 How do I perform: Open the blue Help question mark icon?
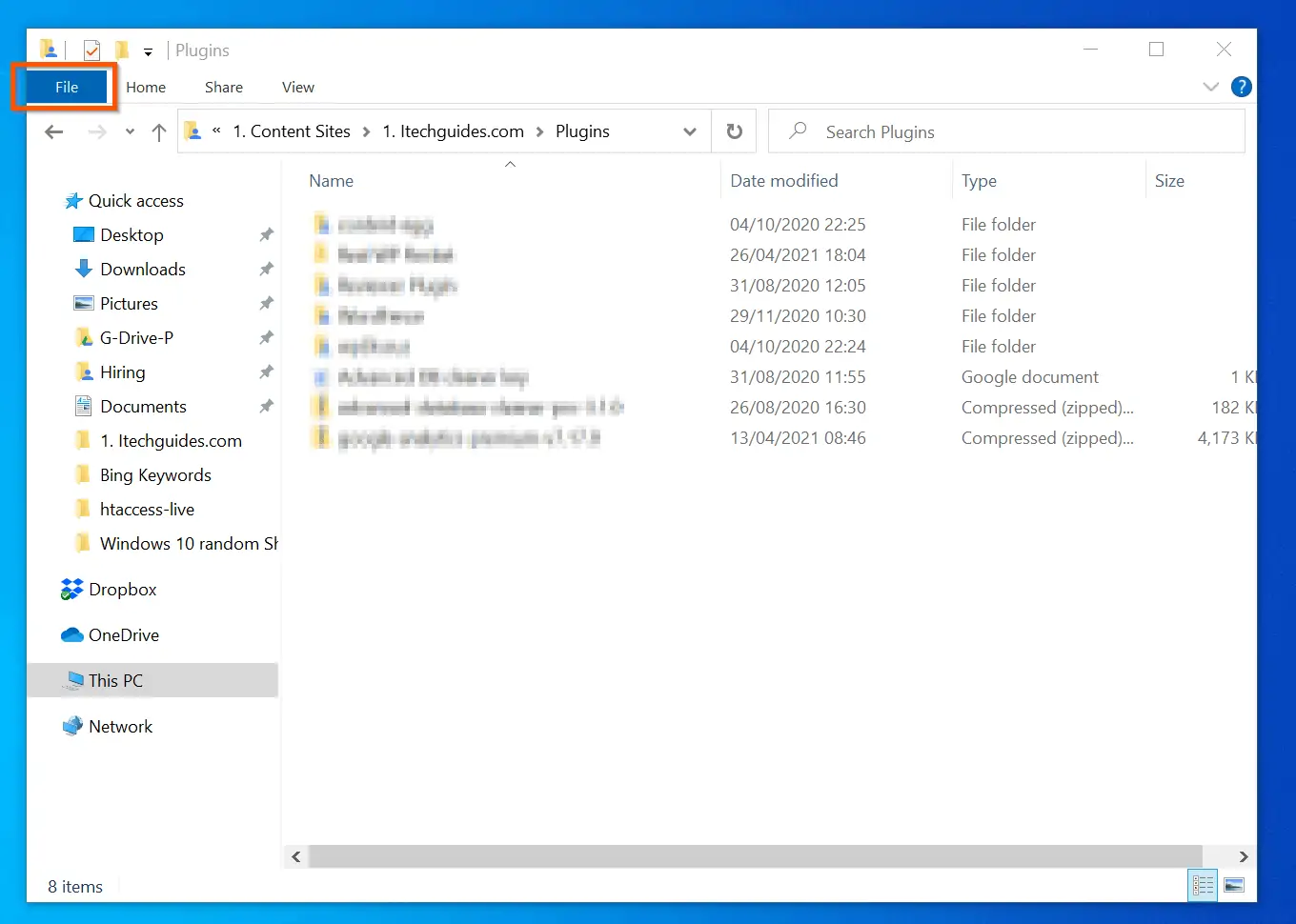(x=1241, y=87)
